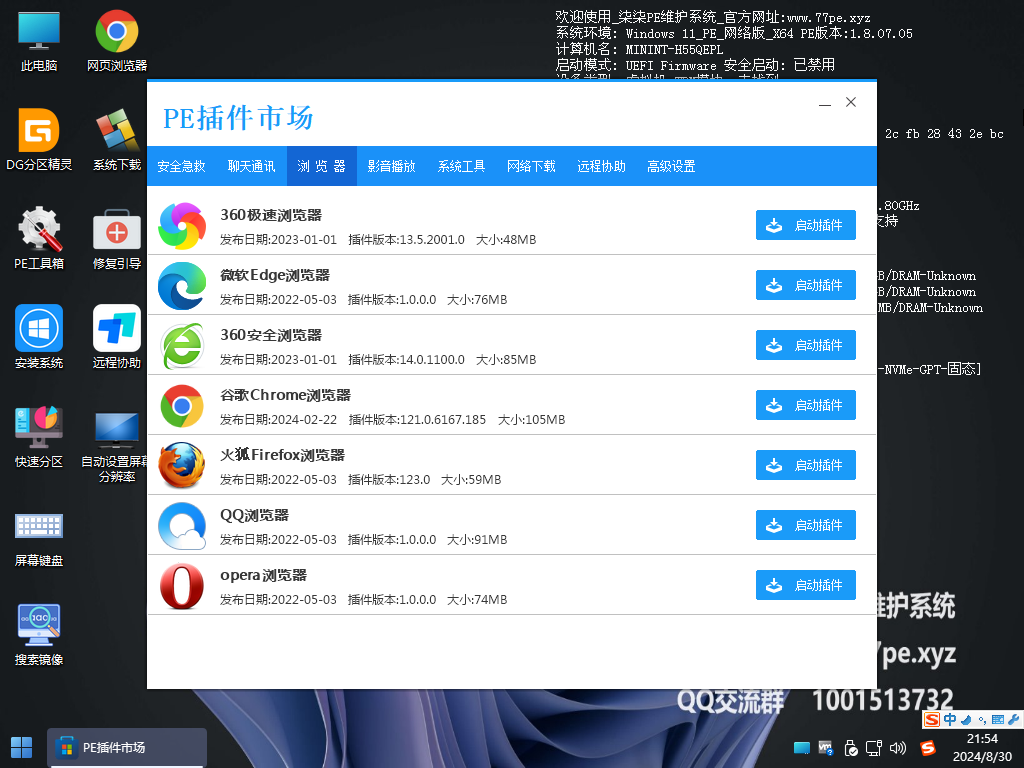Open the 高级设置 tab
This screenshot has height=768, width=1024.
(x=673, y=166)
